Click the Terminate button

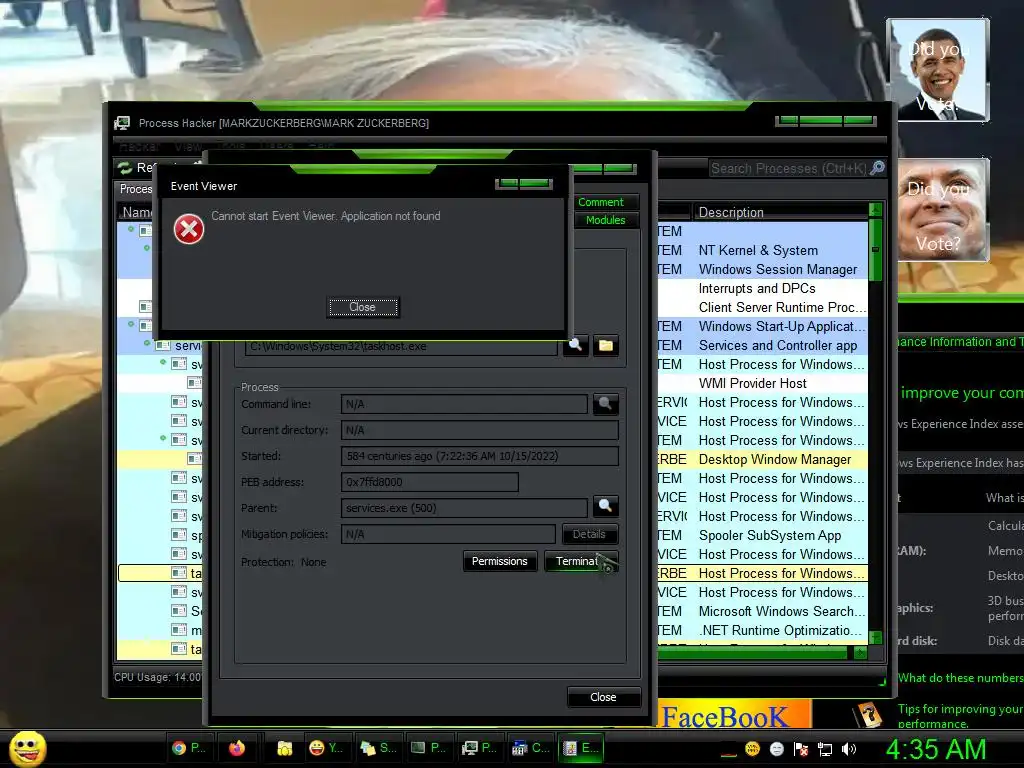click(581, 561)
